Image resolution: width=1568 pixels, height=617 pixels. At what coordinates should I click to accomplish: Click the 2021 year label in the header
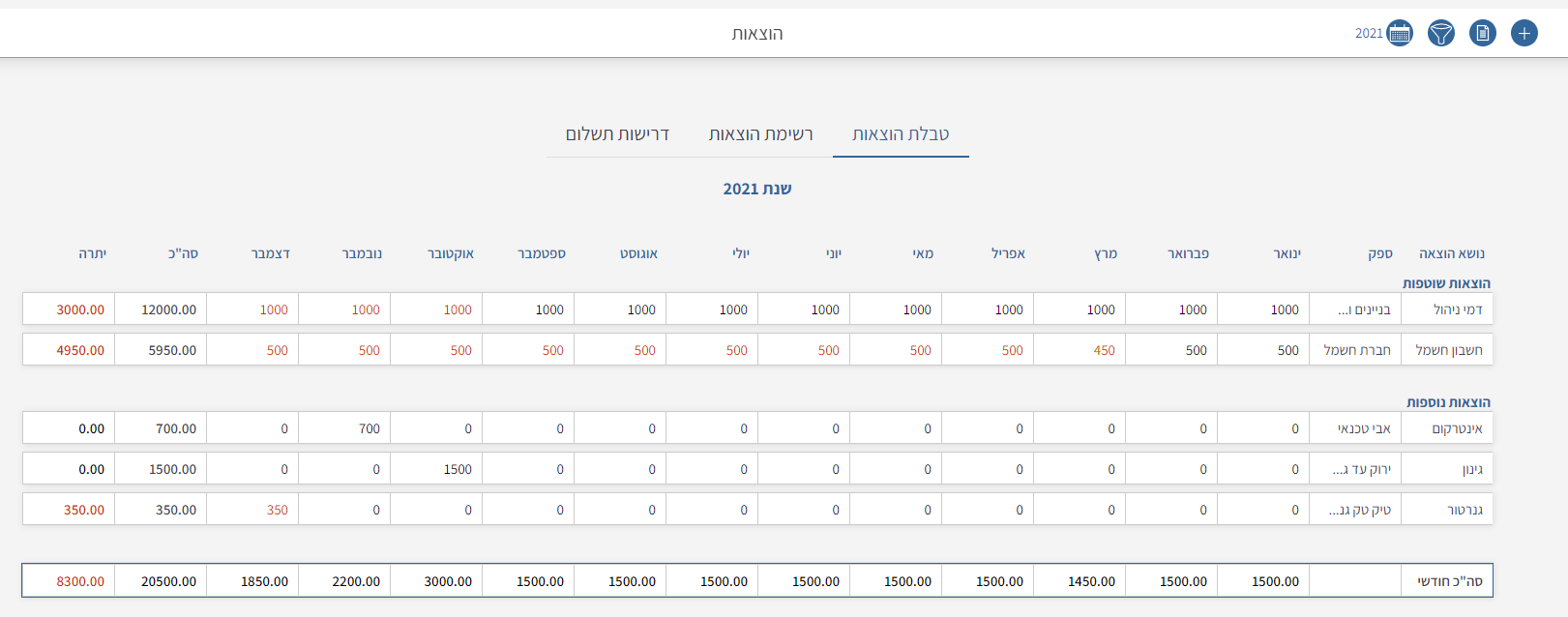click(1368, 34)
